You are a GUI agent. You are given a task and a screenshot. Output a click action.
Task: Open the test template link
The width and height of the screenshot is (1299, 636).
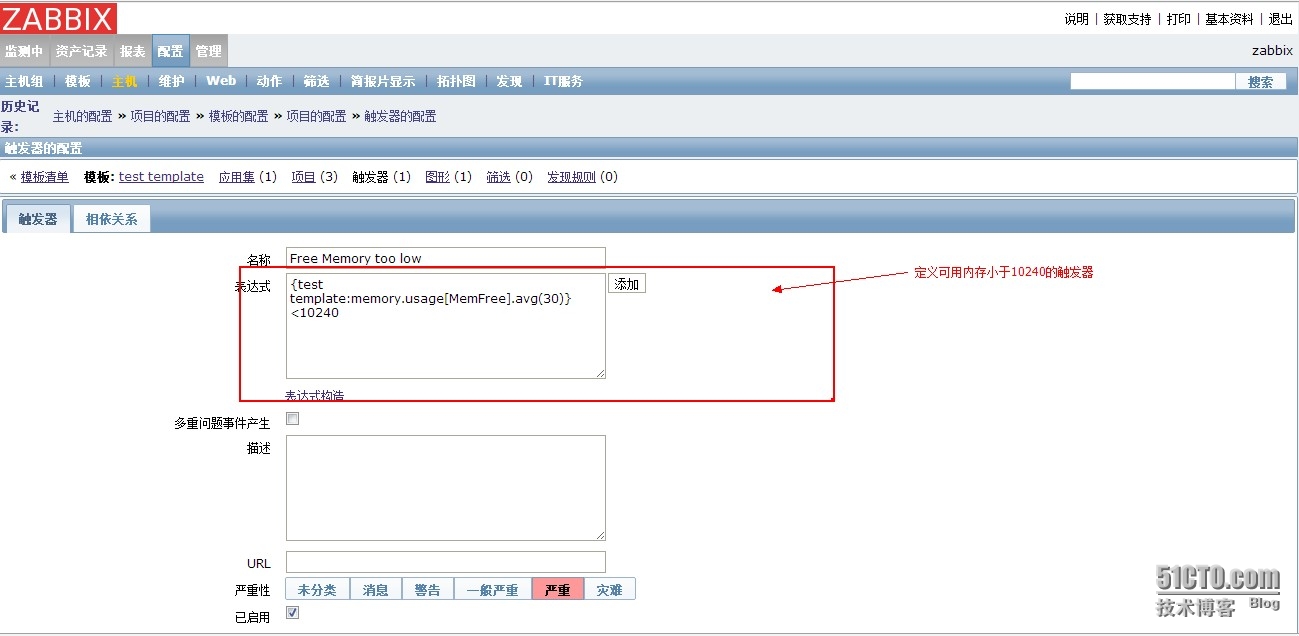pos(161,177)
